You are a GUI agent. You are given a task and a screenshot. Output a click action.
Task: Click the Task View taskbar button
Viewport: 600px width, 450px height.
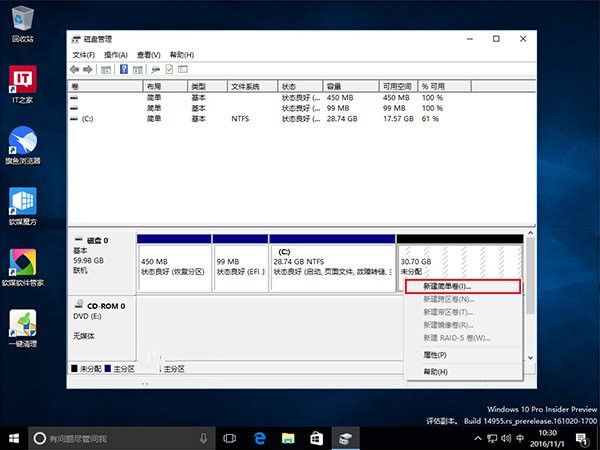click(x=229, y=438)
